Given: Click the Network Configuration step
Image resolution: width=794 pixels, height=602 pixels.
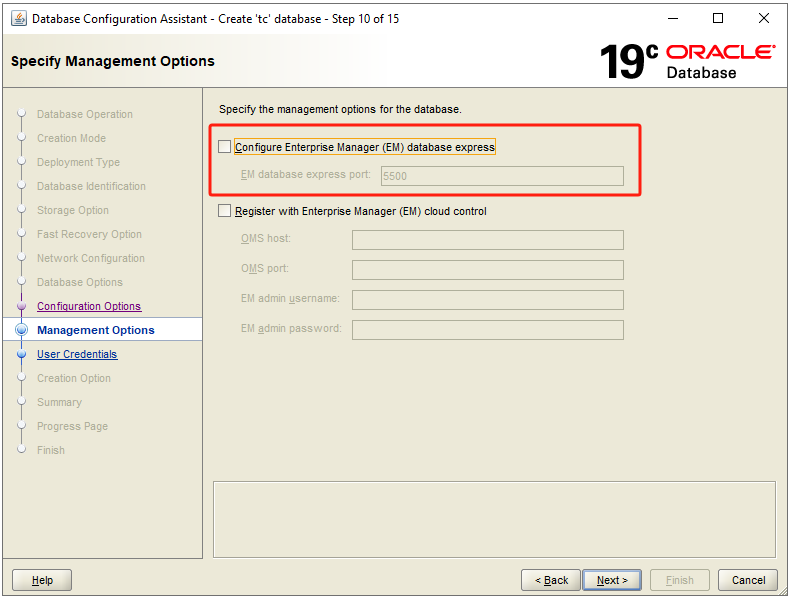Looking at the screenshot, I should (91, 258).
